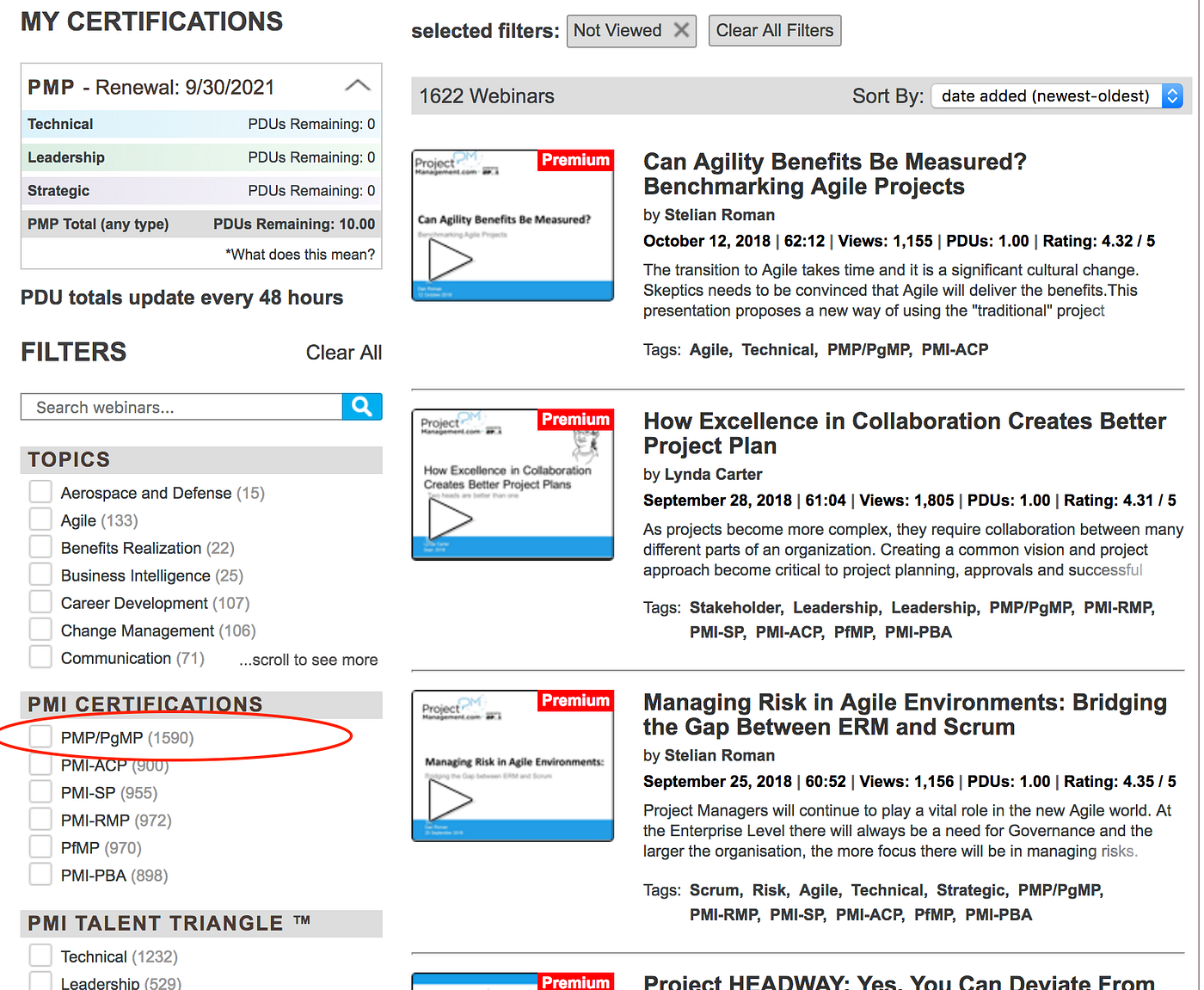1204x990 pixels.
Task: Click the Scrum tag on risk webinar
Action: [714, 890]
